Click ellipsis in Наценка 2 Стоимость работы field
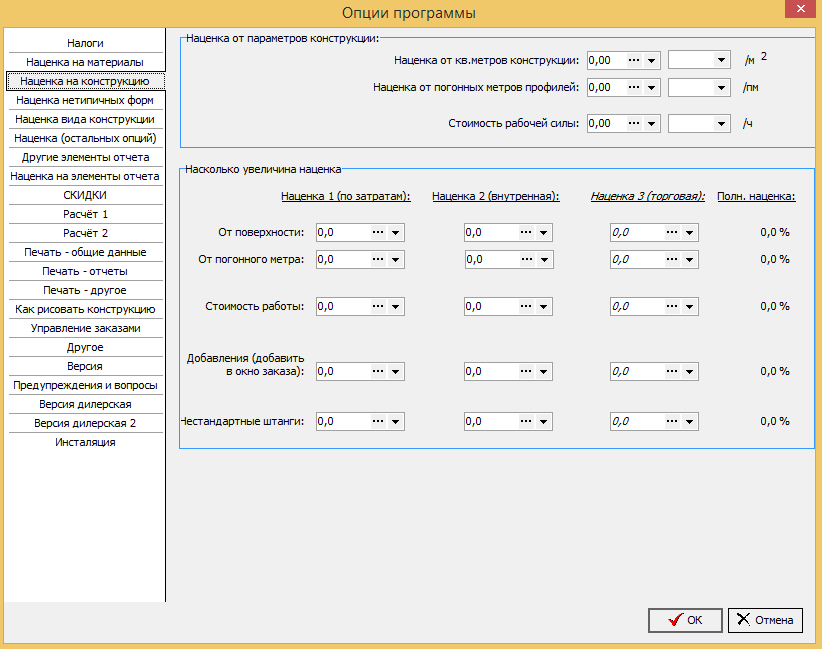This screenshot has width=822, height=649. coord(526,306)
